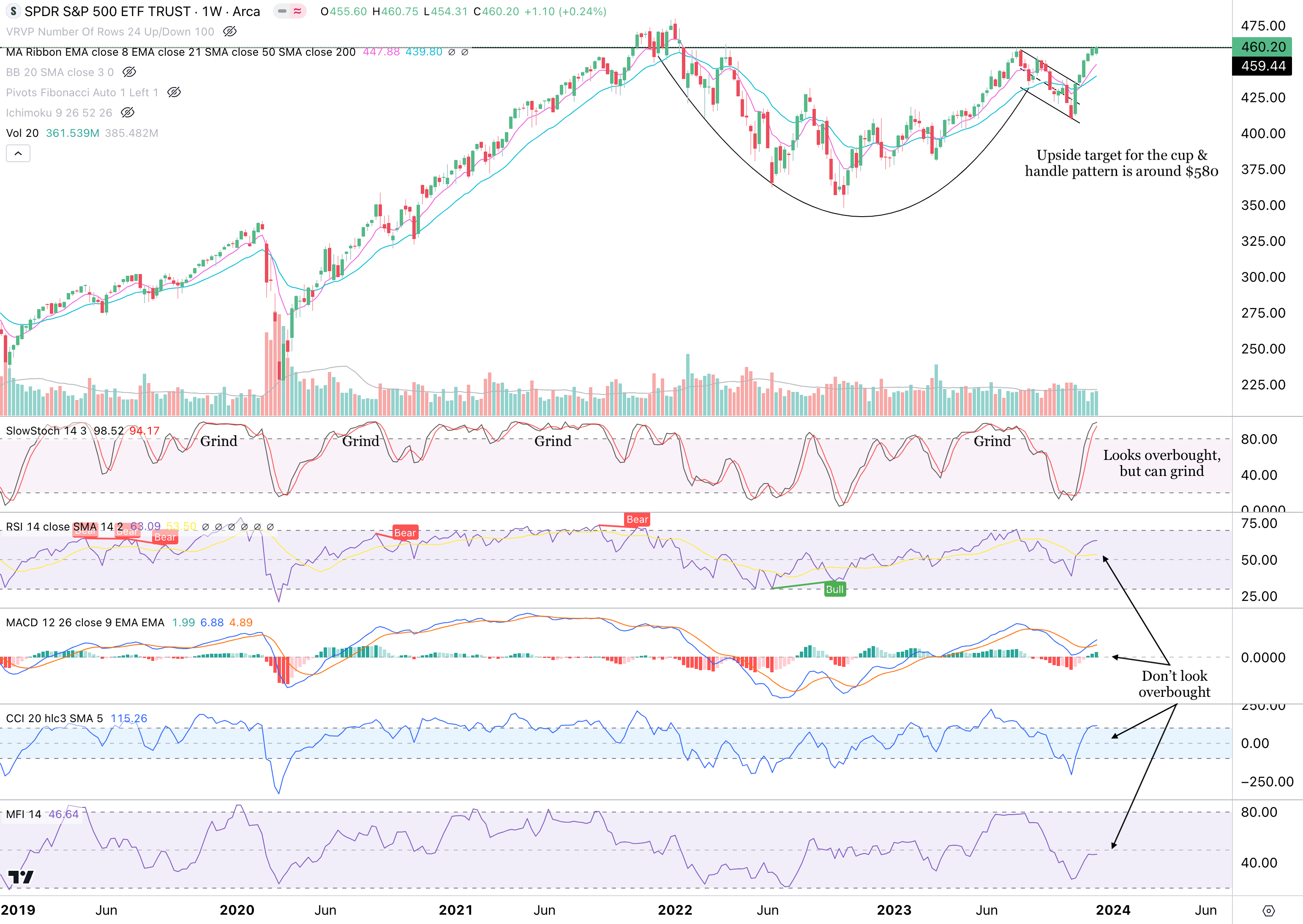Image resolution: width=1303 pixels, height=924 pixels.
Task: Click the 385.482M volume average value
Action: tap(131, 133)
